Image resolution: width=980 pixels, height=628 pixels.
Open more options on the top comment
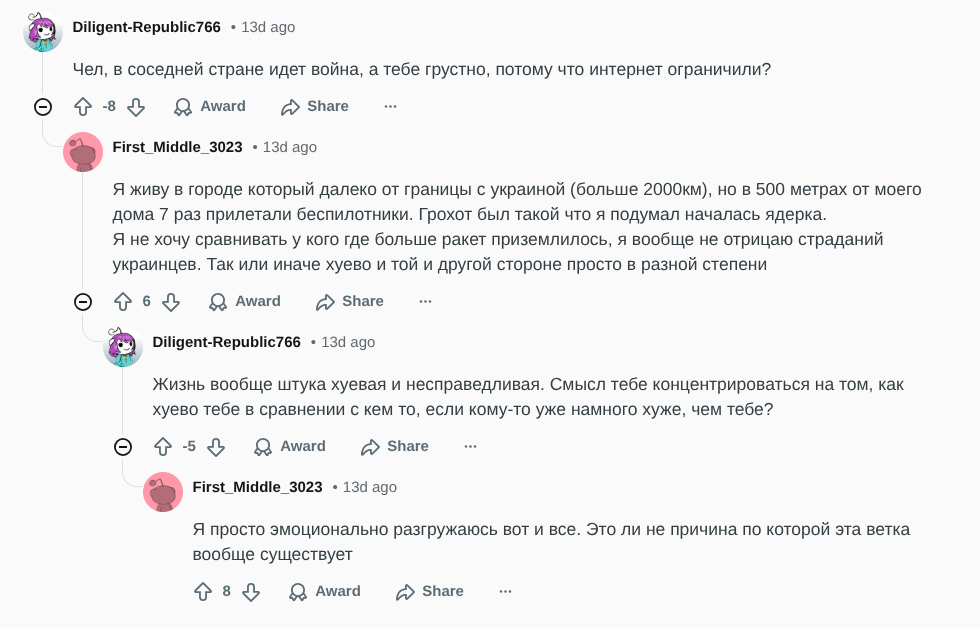(390, 106)
